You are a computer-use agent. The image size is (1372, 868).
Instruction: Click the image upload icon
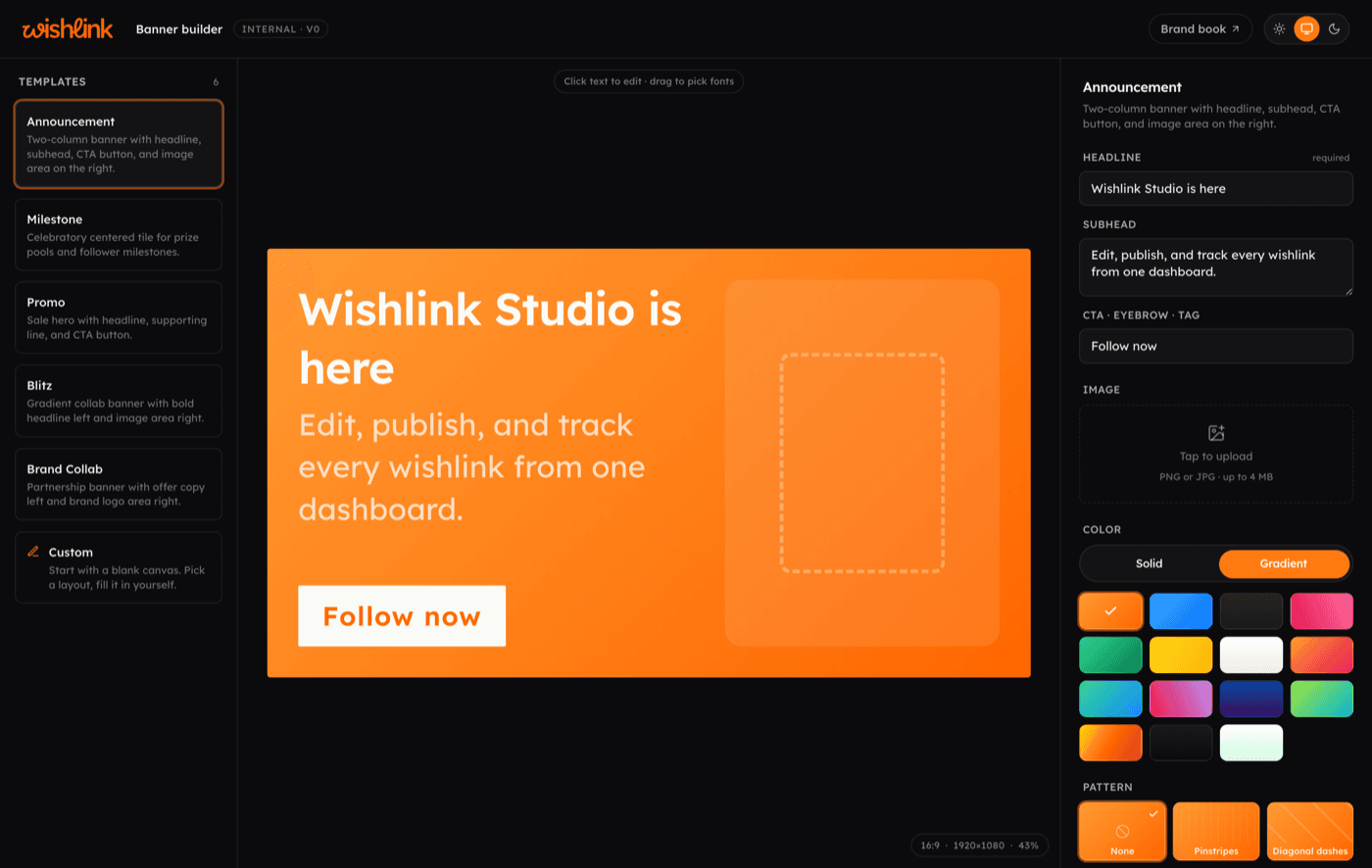pos(1216,433)
